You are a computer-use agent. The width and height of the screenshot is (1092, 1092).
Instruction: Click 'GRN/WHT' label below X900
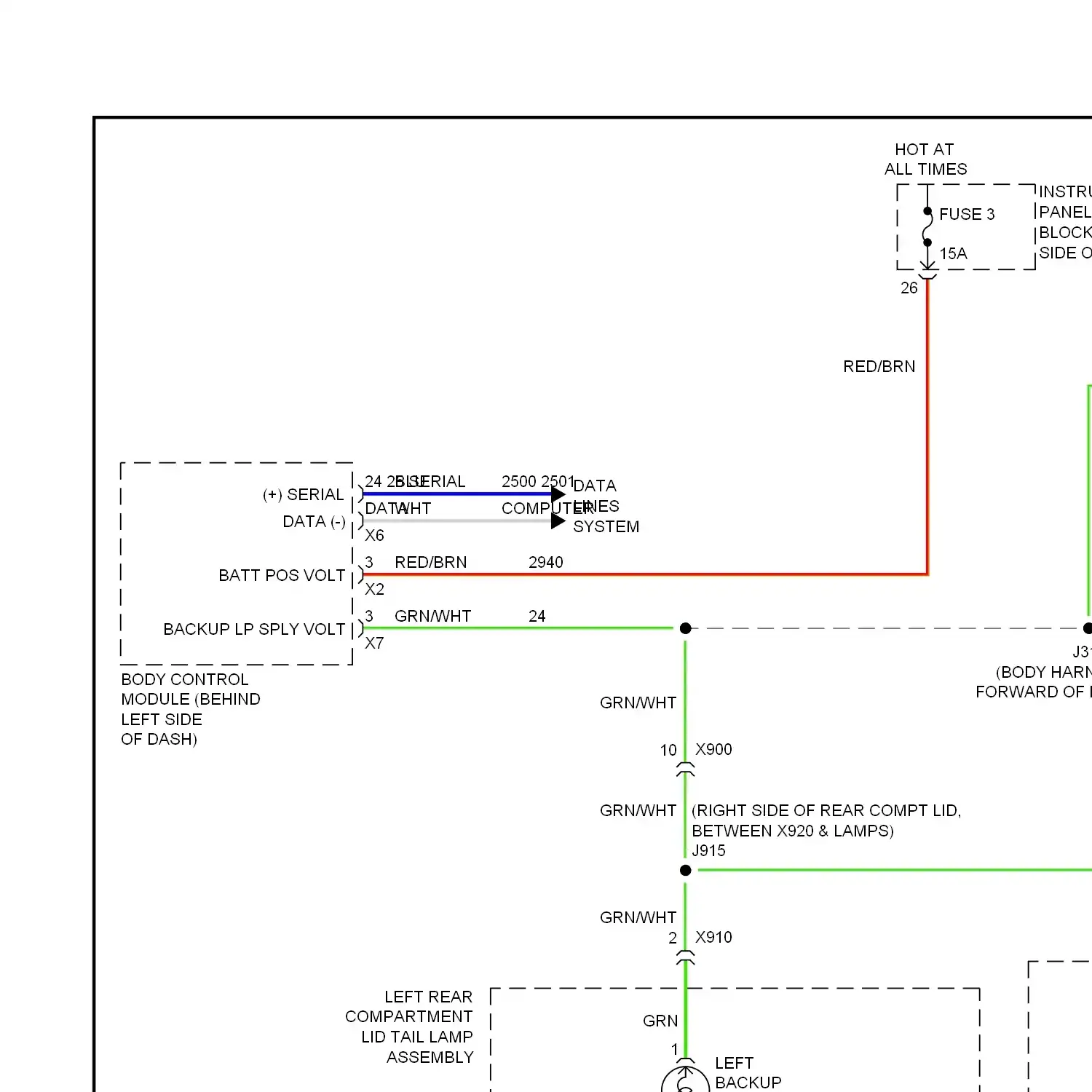click(x=638, y=810)
